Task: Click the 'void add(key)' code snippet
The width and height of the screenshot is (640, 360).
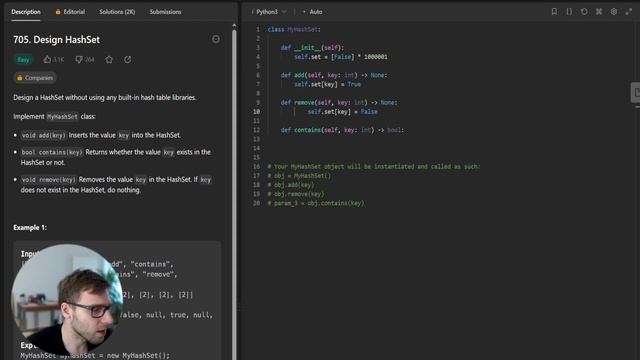Action: tap(44, 135)
